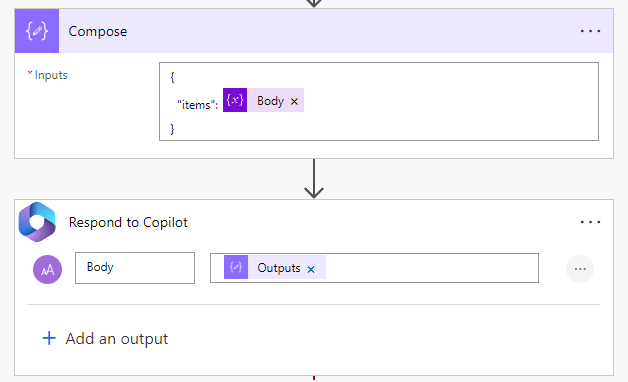The height and width of the screenshot is (382, 628).
Task: Edit the Body output name field
Action: 135,268
